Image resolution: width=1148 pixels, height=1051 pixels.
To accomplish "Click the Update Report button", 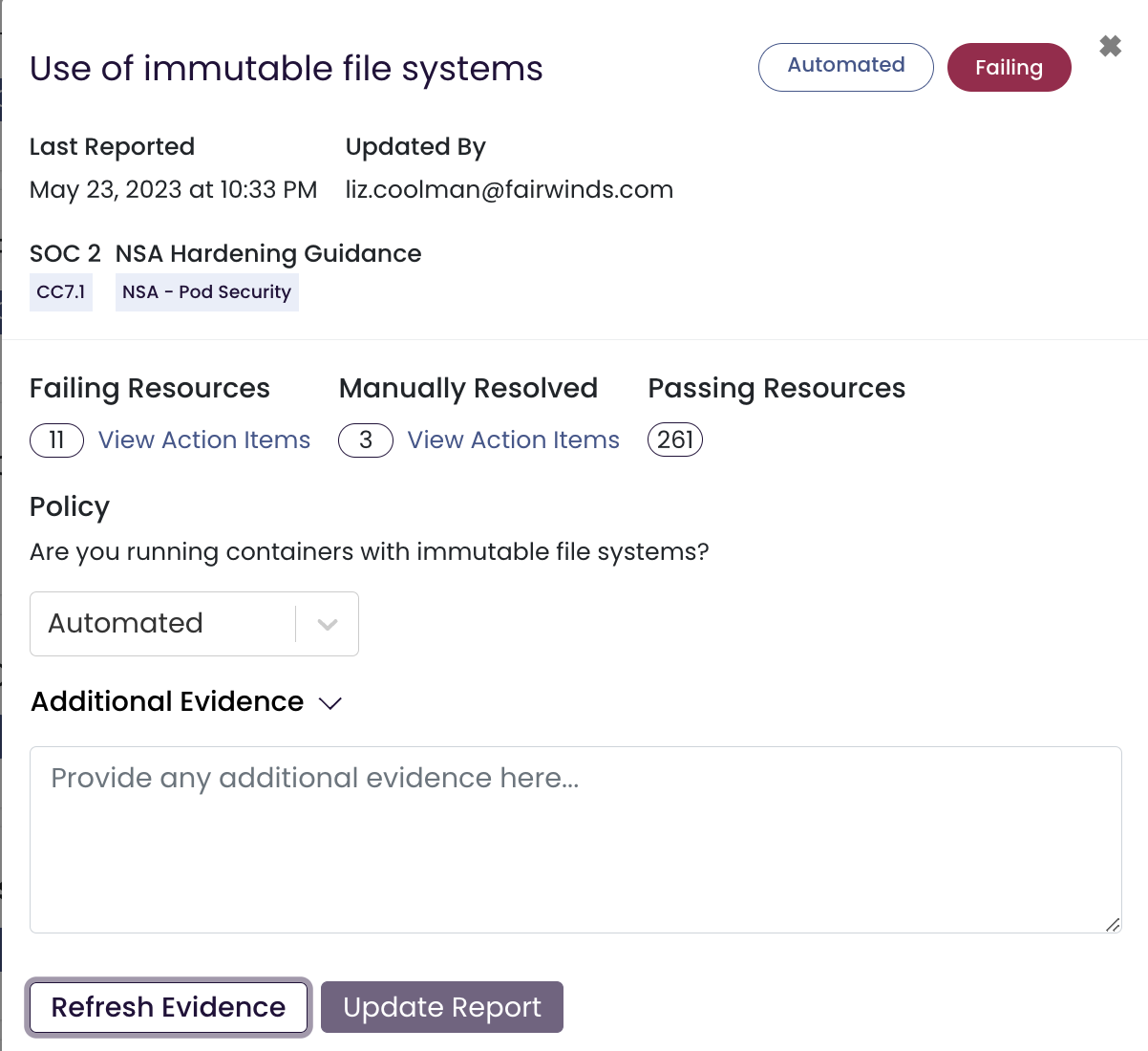I will click(x=441, y=1007).
